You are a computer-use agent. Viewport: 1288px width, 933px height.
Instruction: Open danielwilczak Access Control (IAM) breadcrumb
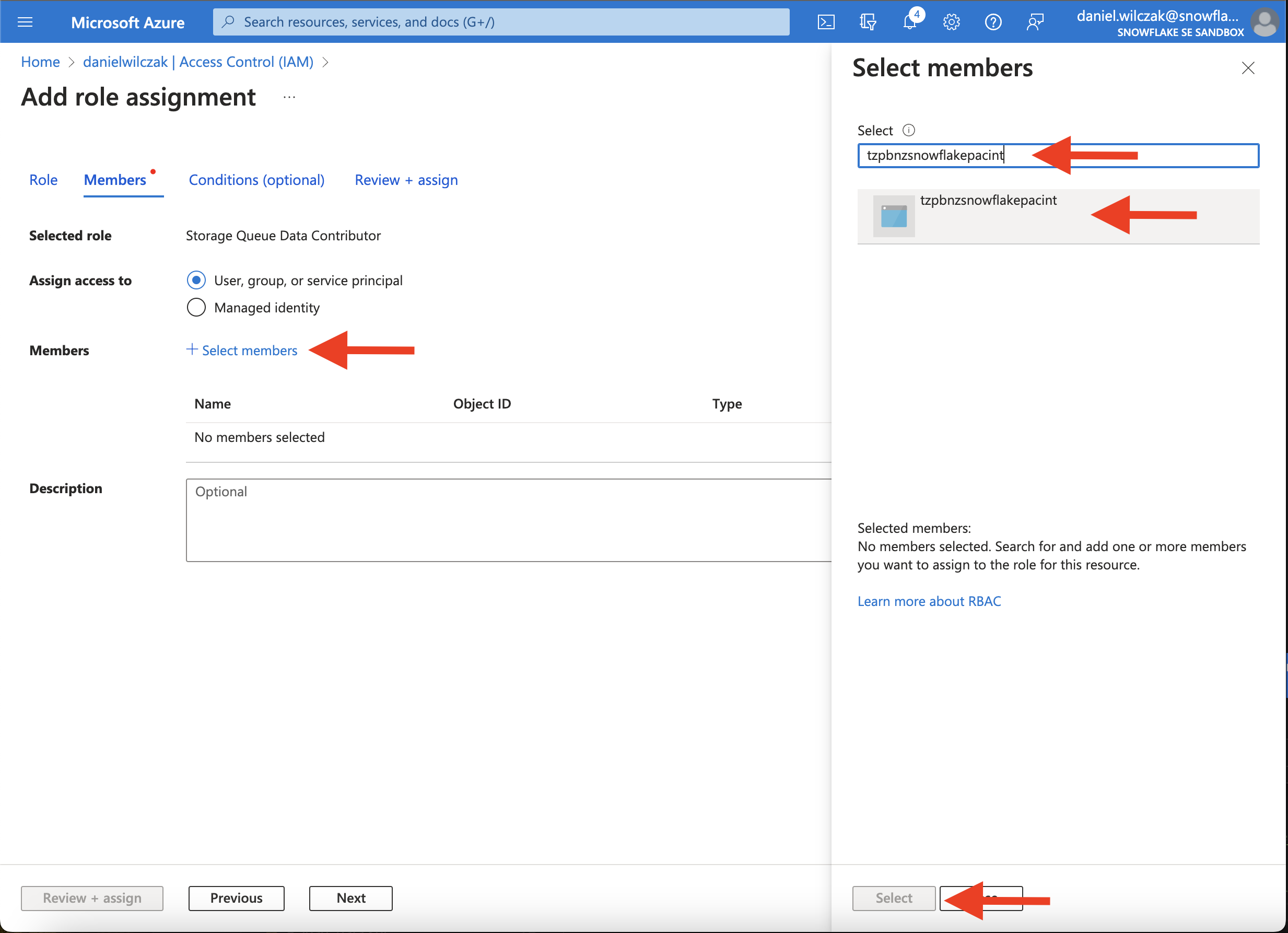(x=198, y=62)
